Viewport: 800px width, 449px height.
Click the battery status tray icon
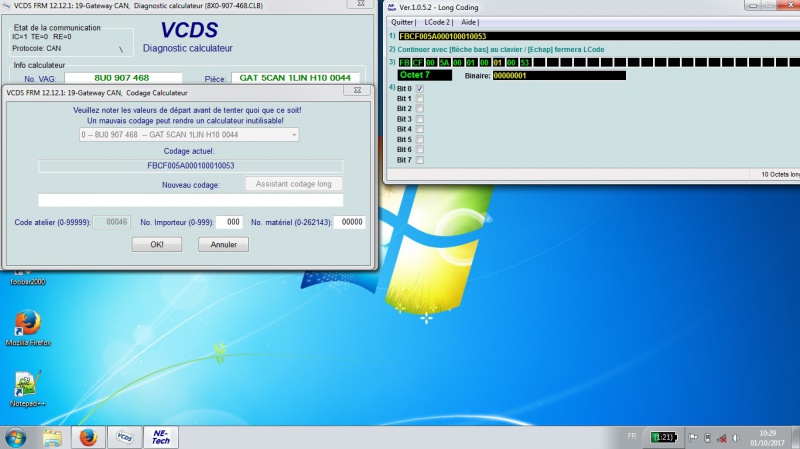tap(662, 437)
